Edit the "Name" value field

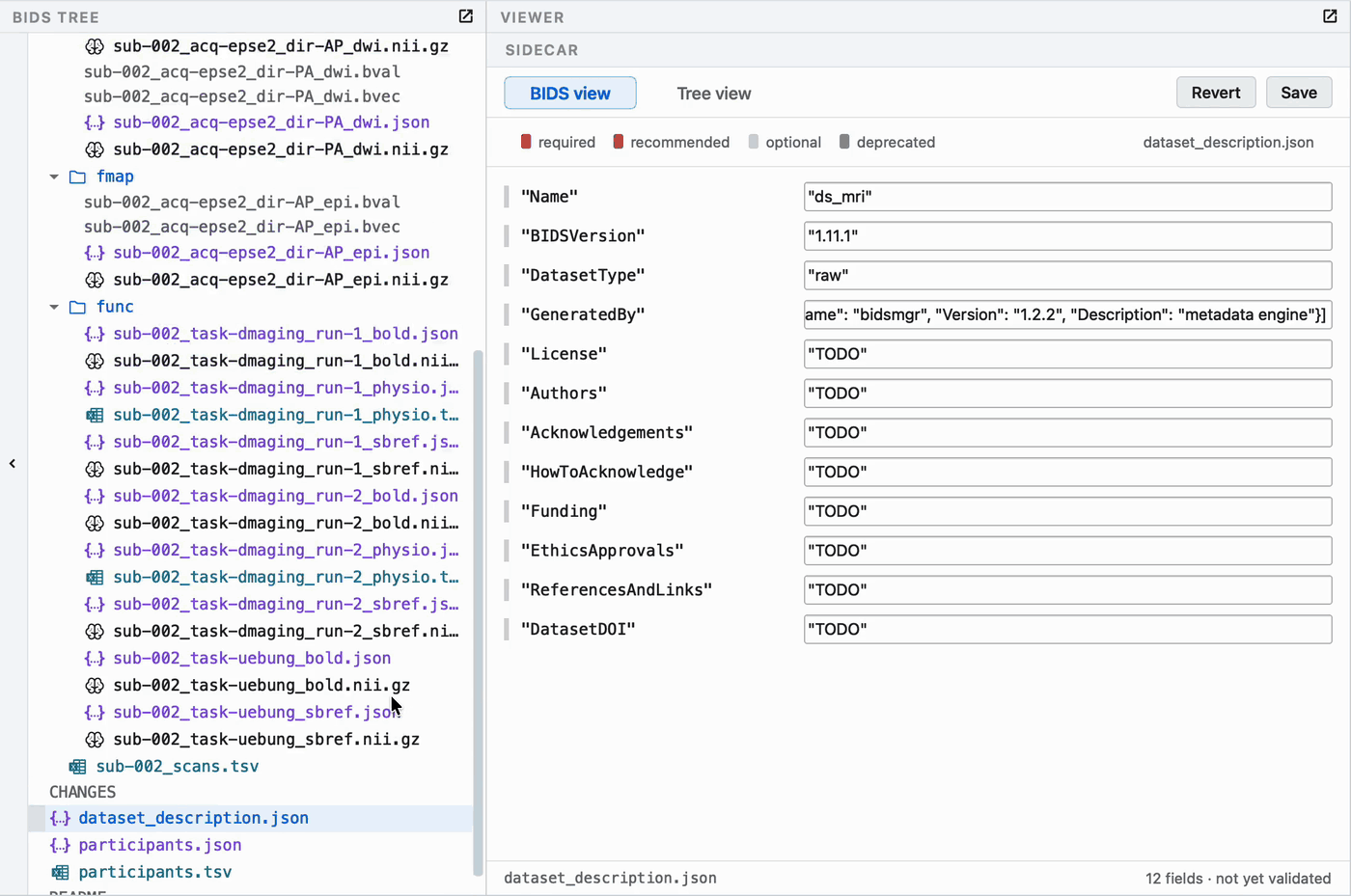tap(1067, 197)
